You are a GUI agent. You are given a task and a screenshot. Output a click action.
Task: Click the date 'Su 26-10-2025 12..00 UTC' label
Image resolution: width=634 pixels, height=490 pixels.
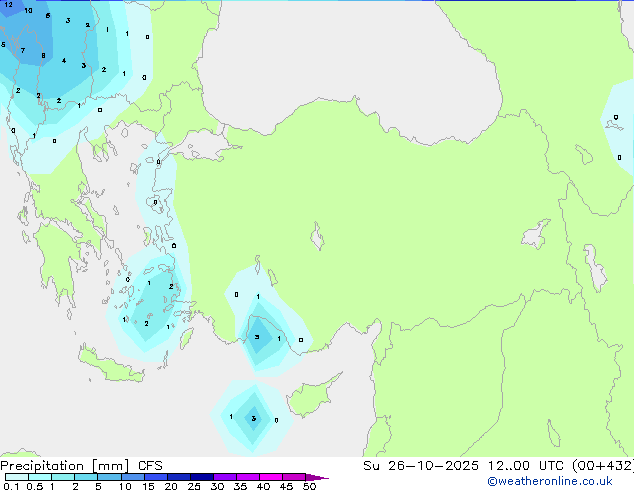tap(463, 465)
